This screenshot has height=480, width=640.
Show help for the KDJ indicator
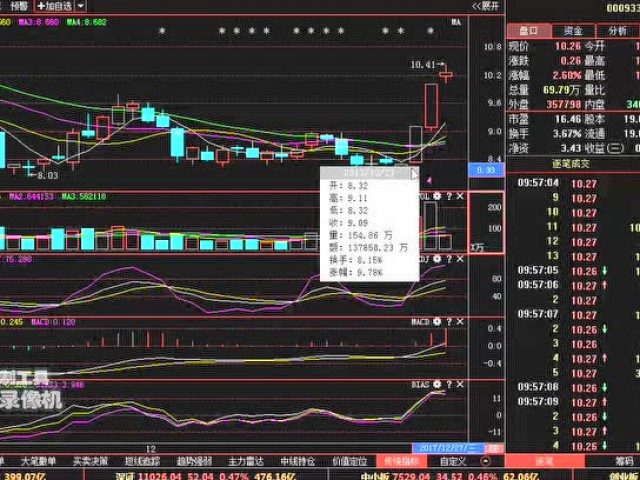click(449, 259)
